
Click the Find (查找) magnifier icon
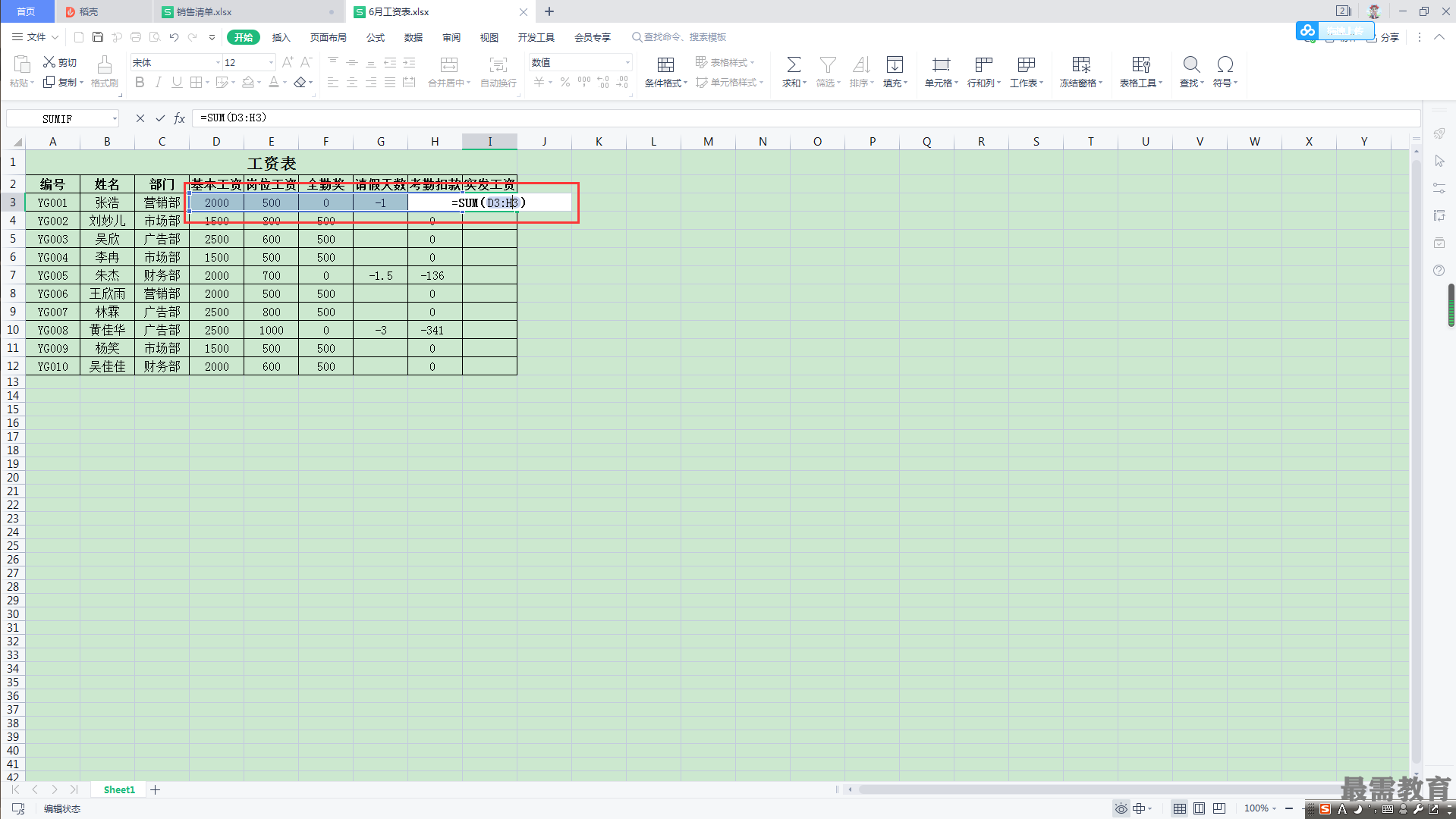[1191, 64]
